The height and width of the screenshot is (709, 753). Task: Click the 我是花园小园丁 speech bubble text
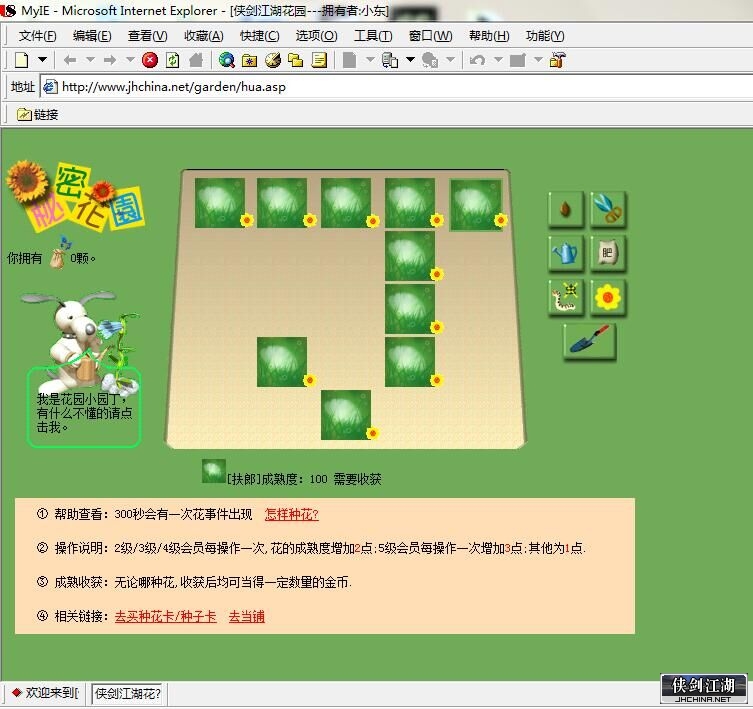85,413
